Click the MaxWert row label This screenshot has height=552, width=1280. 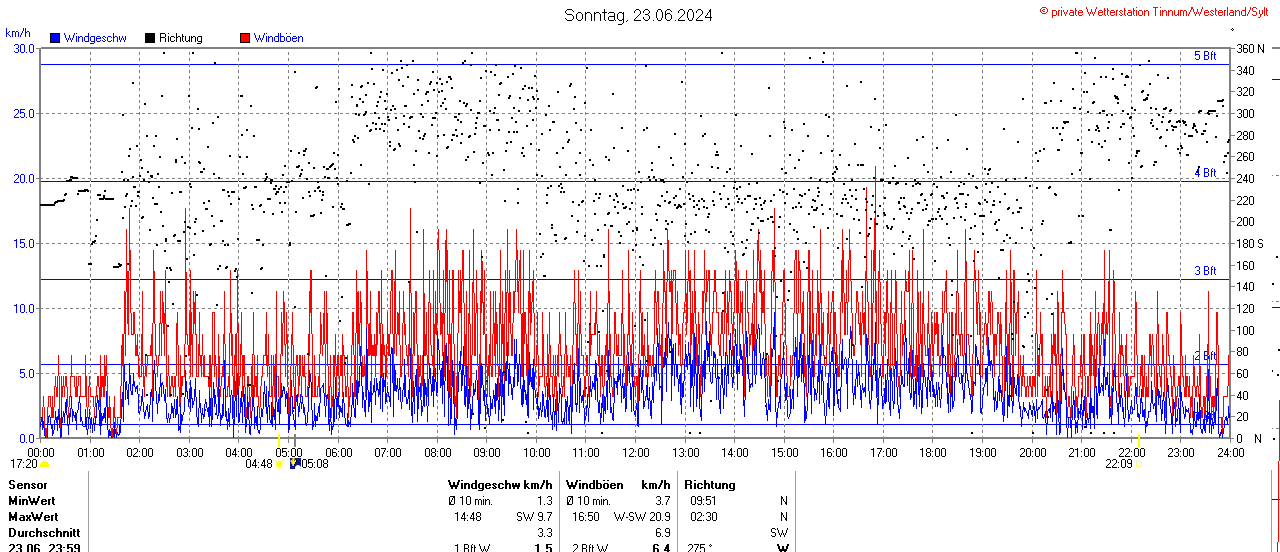(33, 517)
